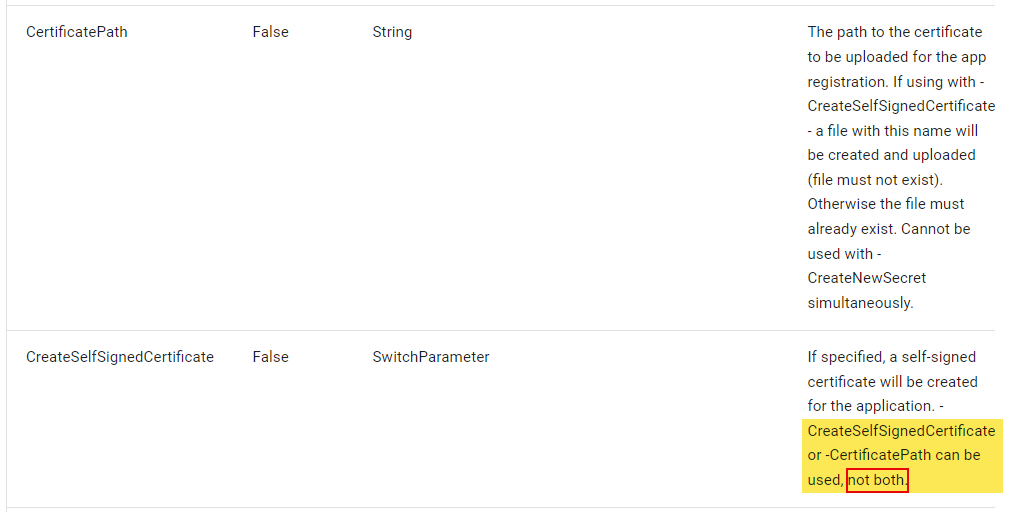The image size is (1015, 512).
Task: Click 'be created and uploaded' line
Action: point(891,155)
